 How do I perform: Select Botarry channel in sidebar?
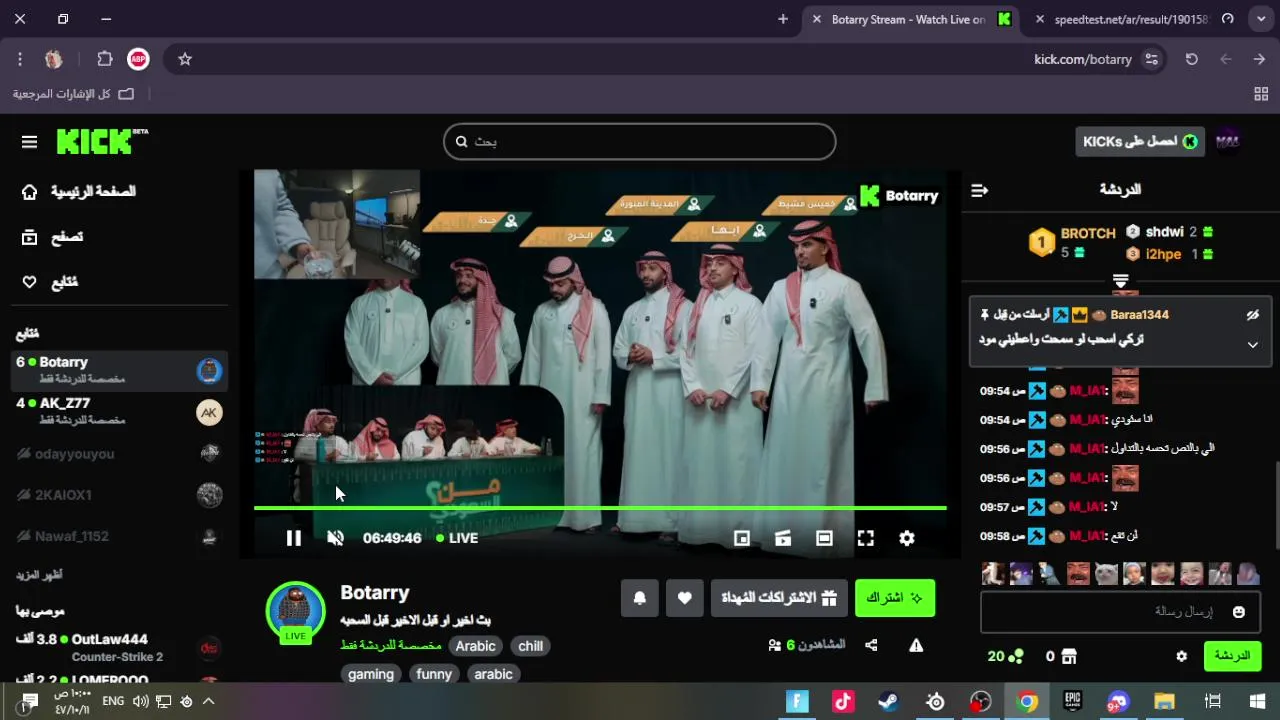click(118, 370)
